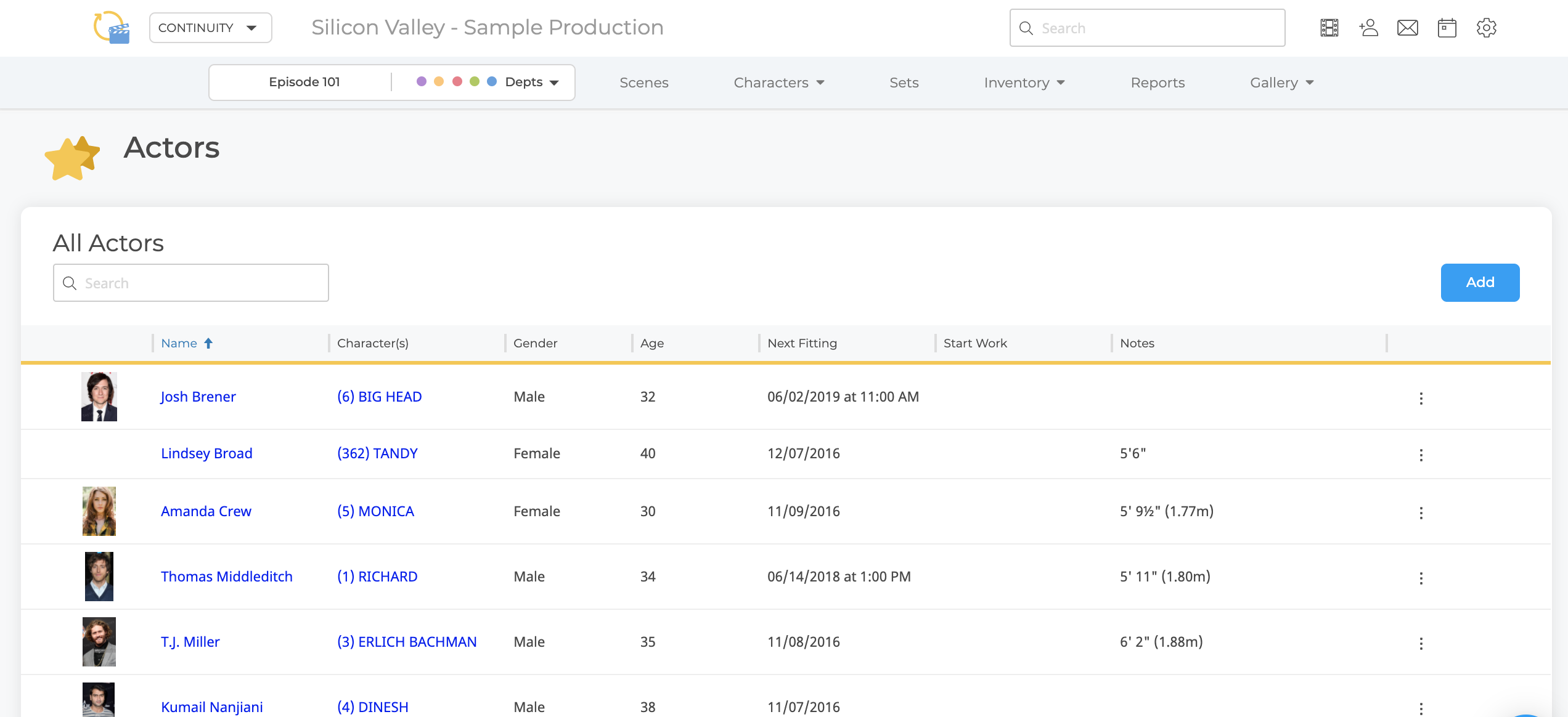
Task: Open row menu for T.J. Miller
Action: click(1421, 644)
